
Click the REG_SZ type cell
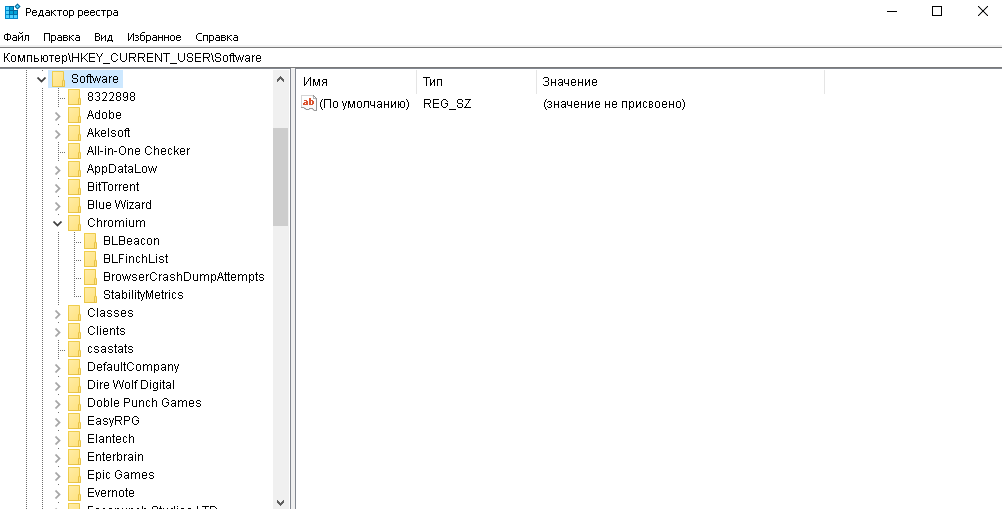tap(447, 103)
